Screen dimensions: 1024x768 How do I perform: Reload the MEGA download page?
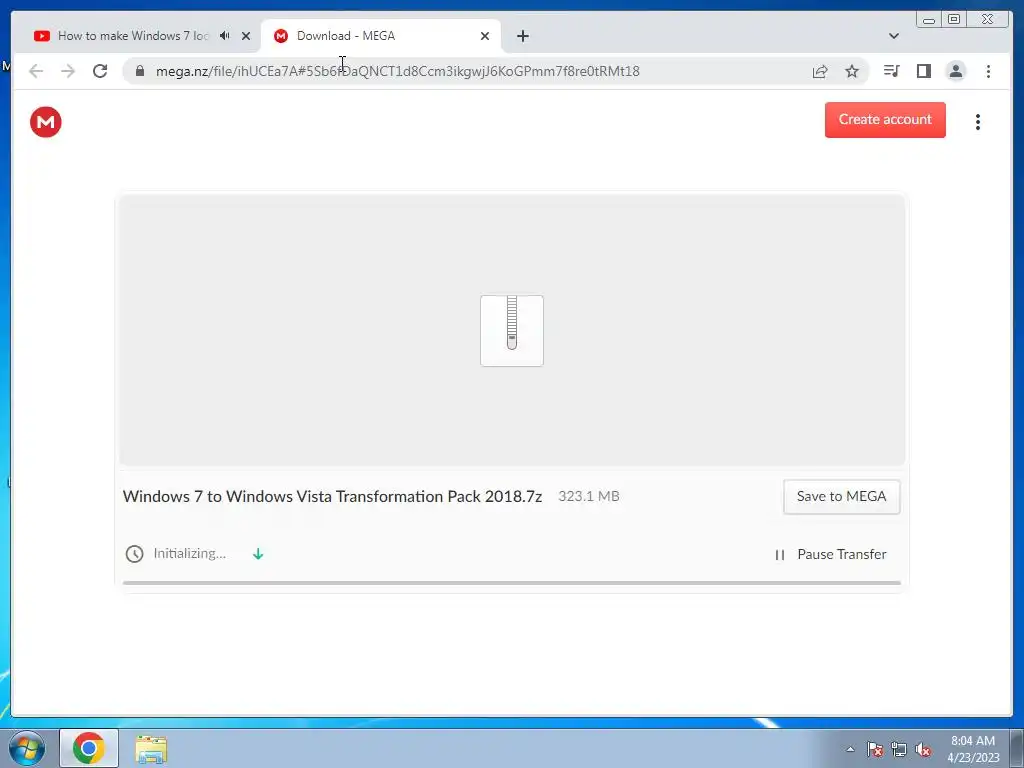[100, 71]
